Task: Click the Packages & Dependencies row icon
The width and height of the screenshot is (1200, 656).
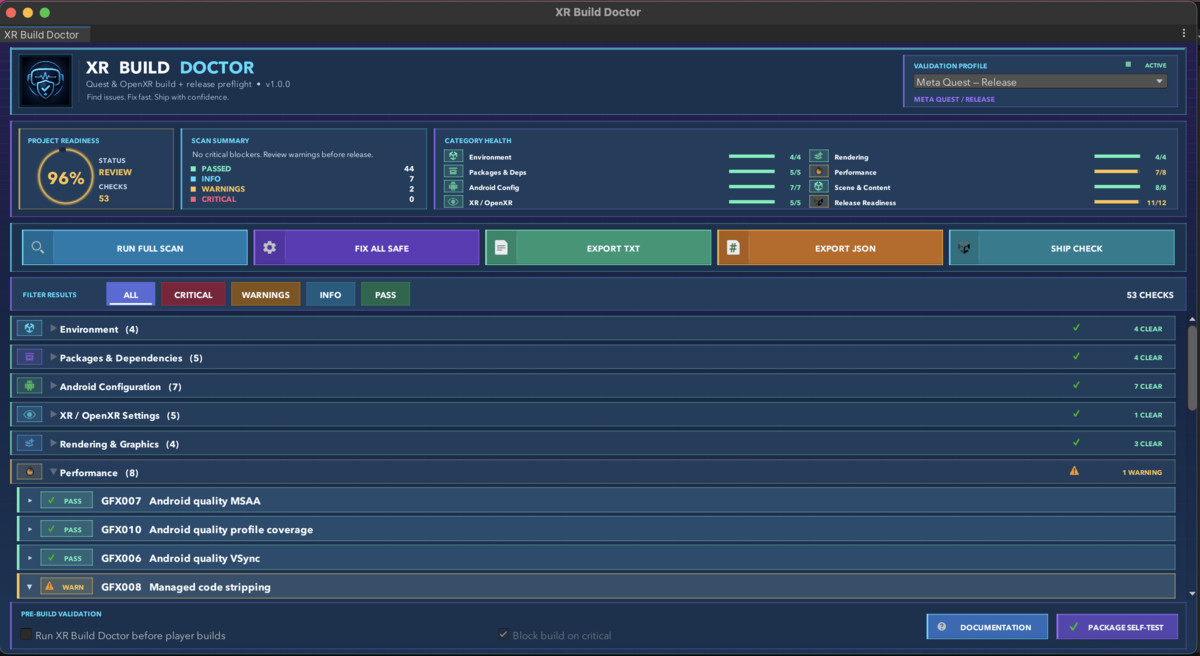Action: (29, 357)
